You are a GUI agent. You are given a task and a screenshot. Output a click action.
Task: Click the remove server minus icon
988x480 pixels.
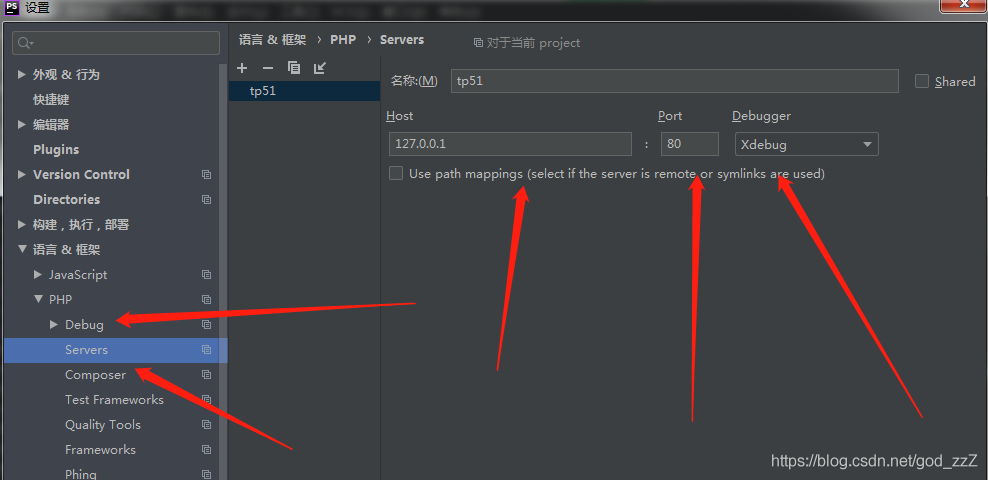pos(267,68)
